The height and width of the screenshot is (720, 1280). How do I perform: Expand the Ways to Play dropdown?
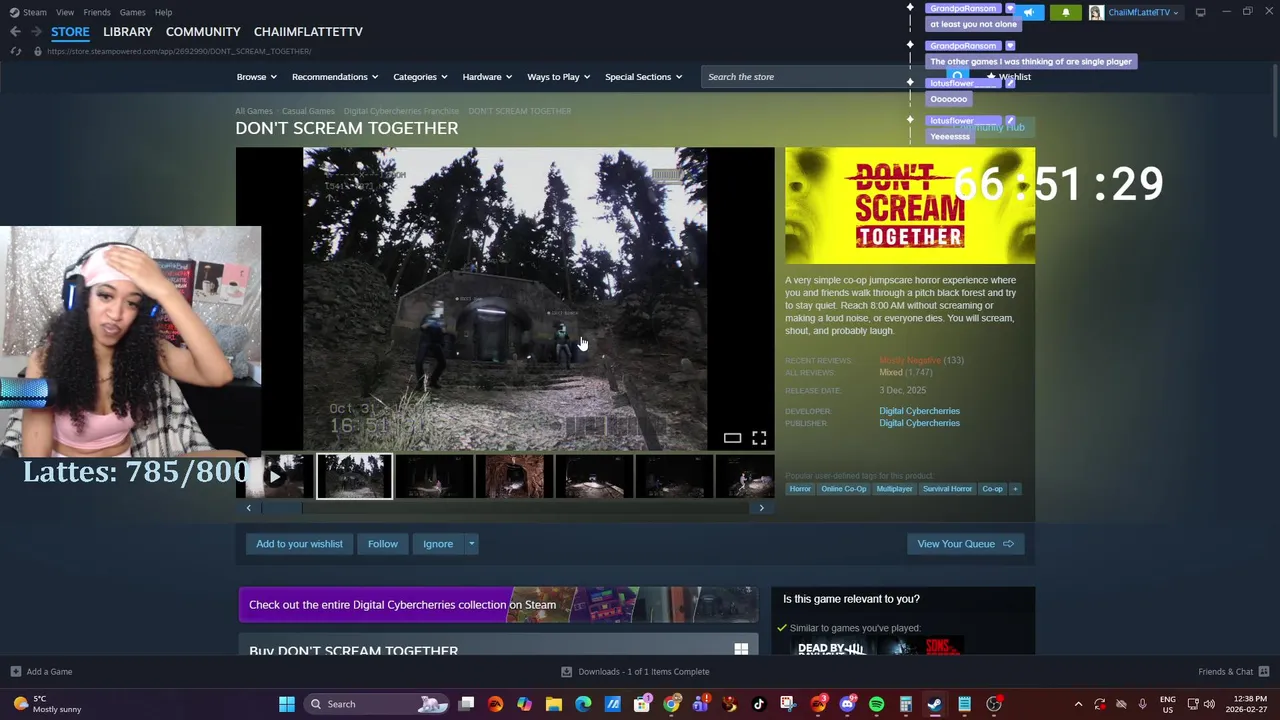point(558,77)
